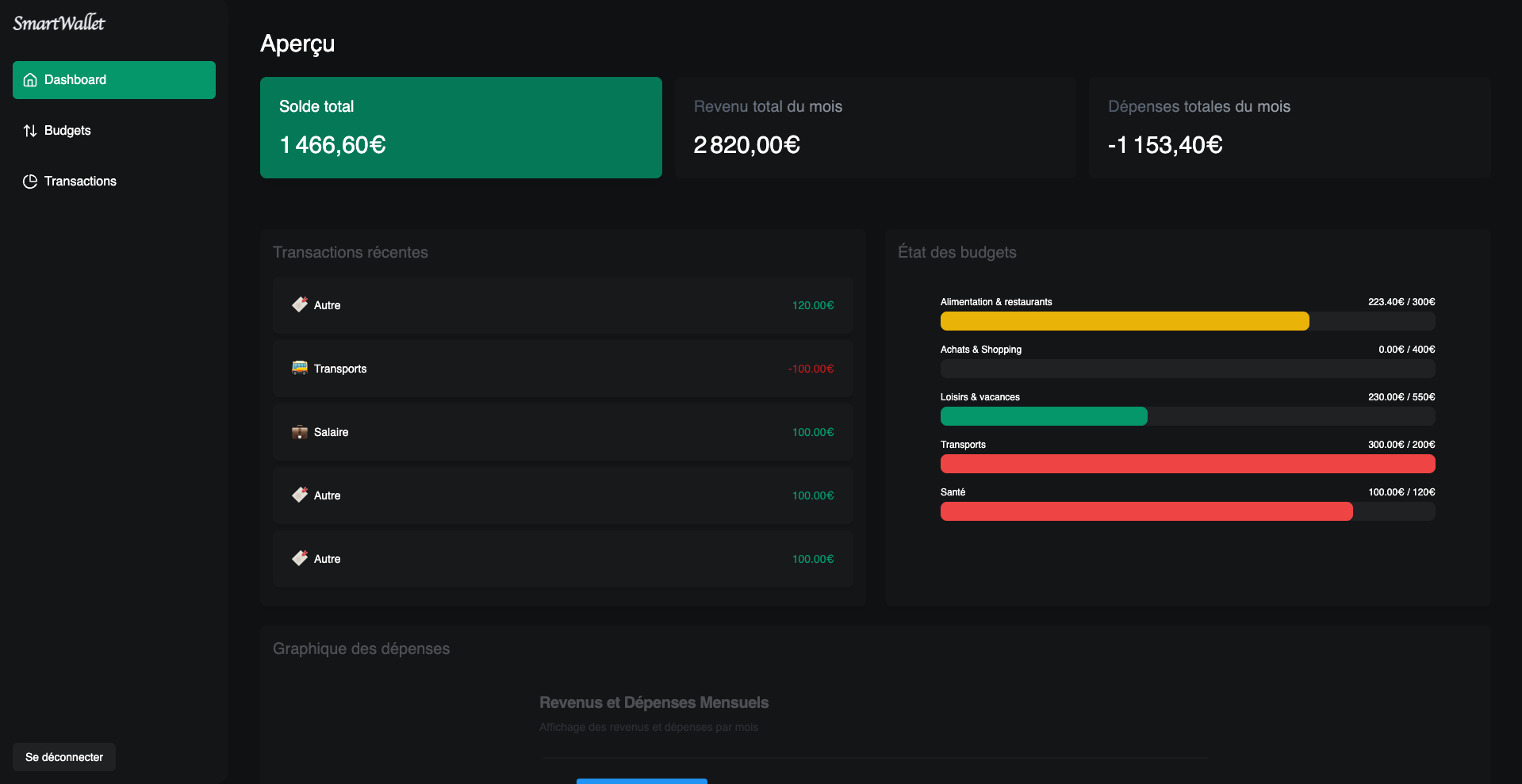
Task: Click the 0.00€ / 400€ budget value
Action: pos(1407,350)
